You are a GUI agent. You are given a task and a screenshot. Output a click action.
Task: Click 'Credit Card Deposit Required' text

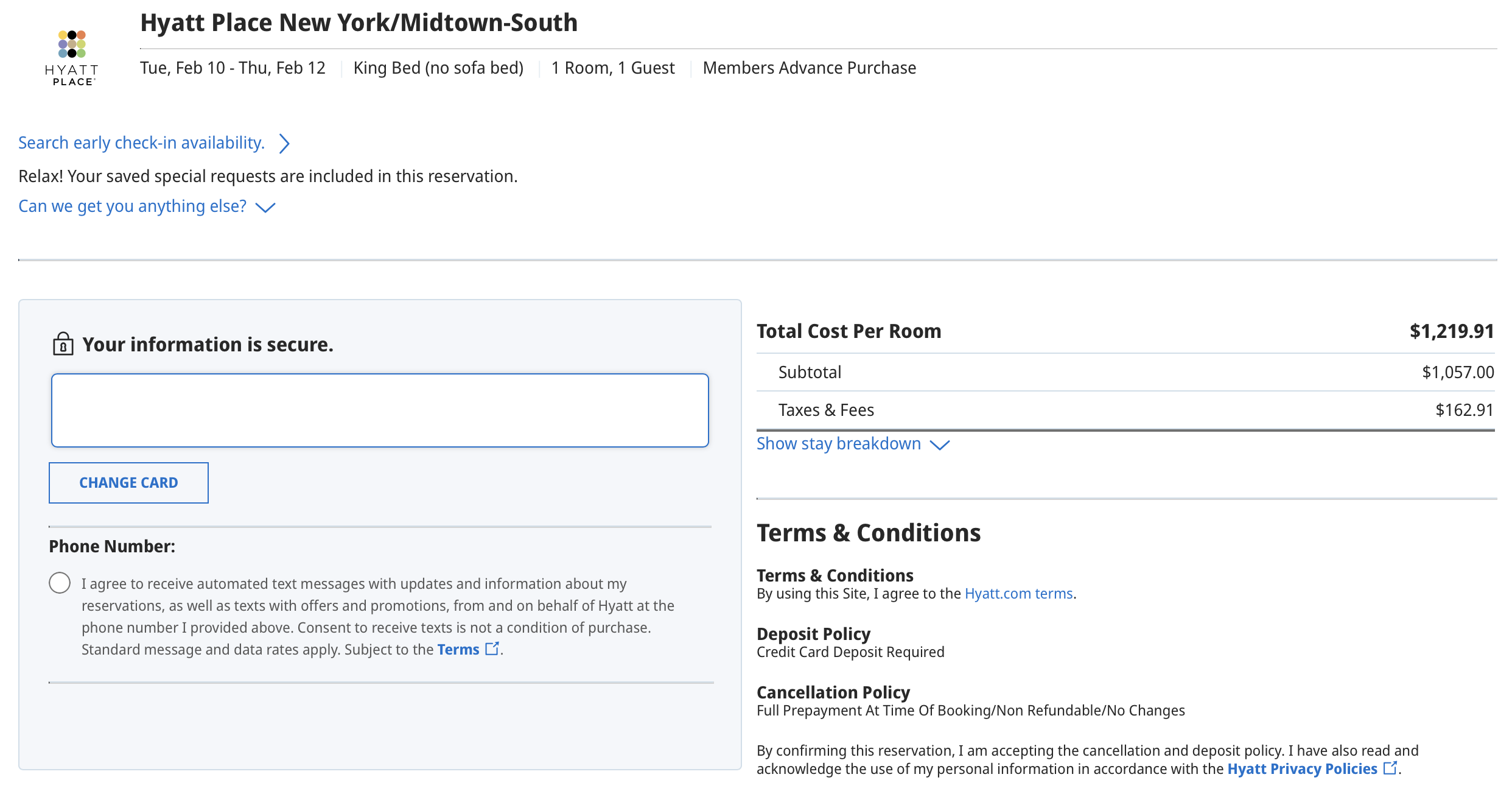tap(850, 652)
